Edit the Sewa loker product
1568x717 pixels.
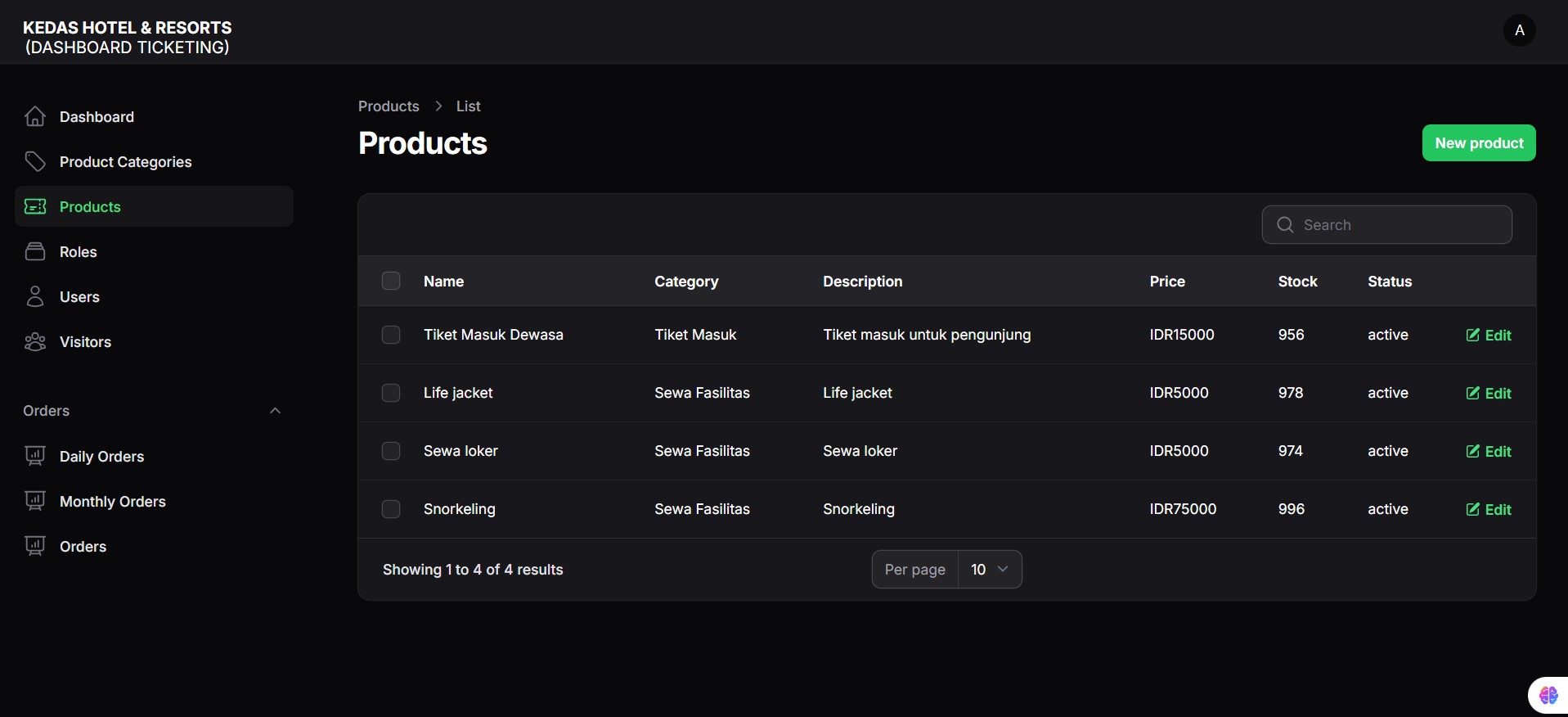[1489, 451]
